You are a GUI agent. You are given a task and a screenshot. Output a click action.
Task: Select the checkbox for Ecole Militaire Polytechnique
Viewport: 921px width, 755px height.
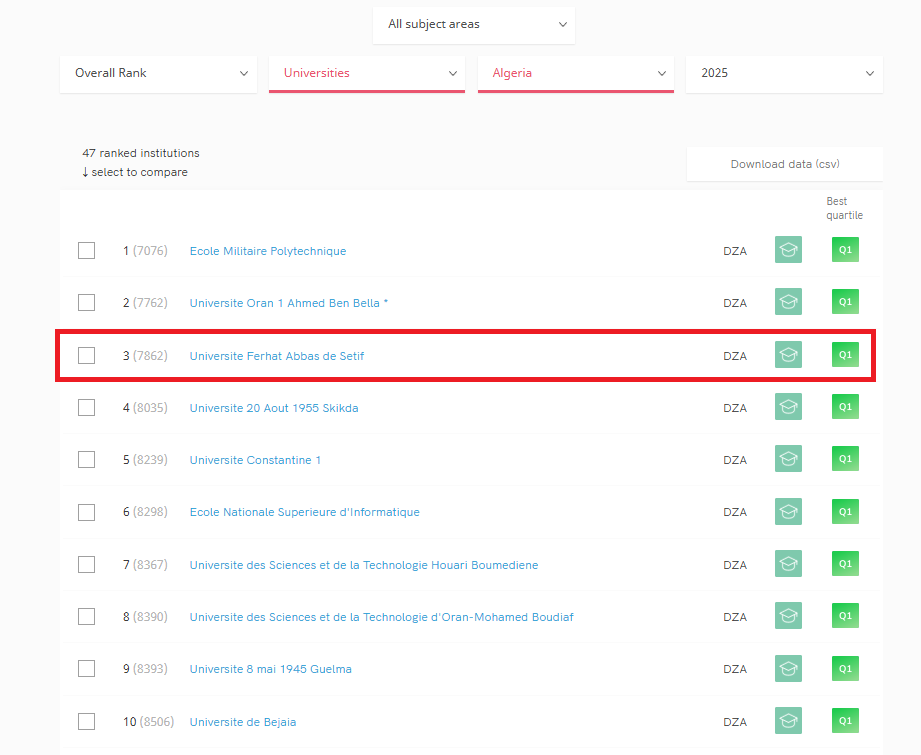[x=86, y=250]
